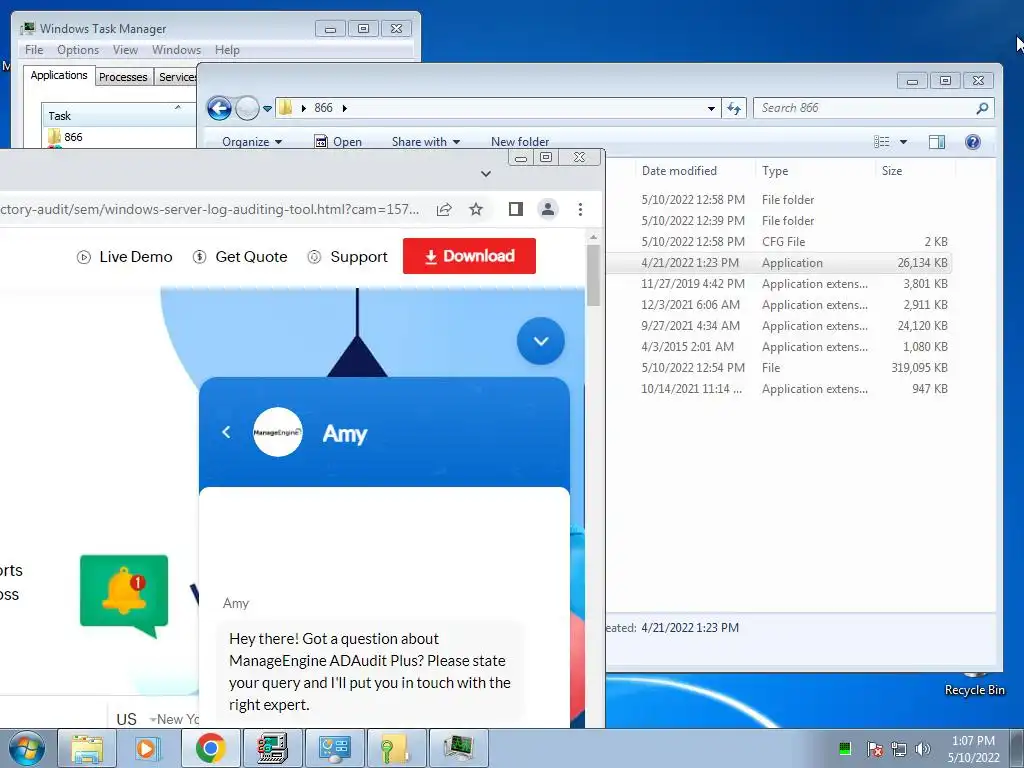Open Task Manager Help menu
Image resolution: width=1024 pixels, height=768 pixels.
[x=227, y=50]
